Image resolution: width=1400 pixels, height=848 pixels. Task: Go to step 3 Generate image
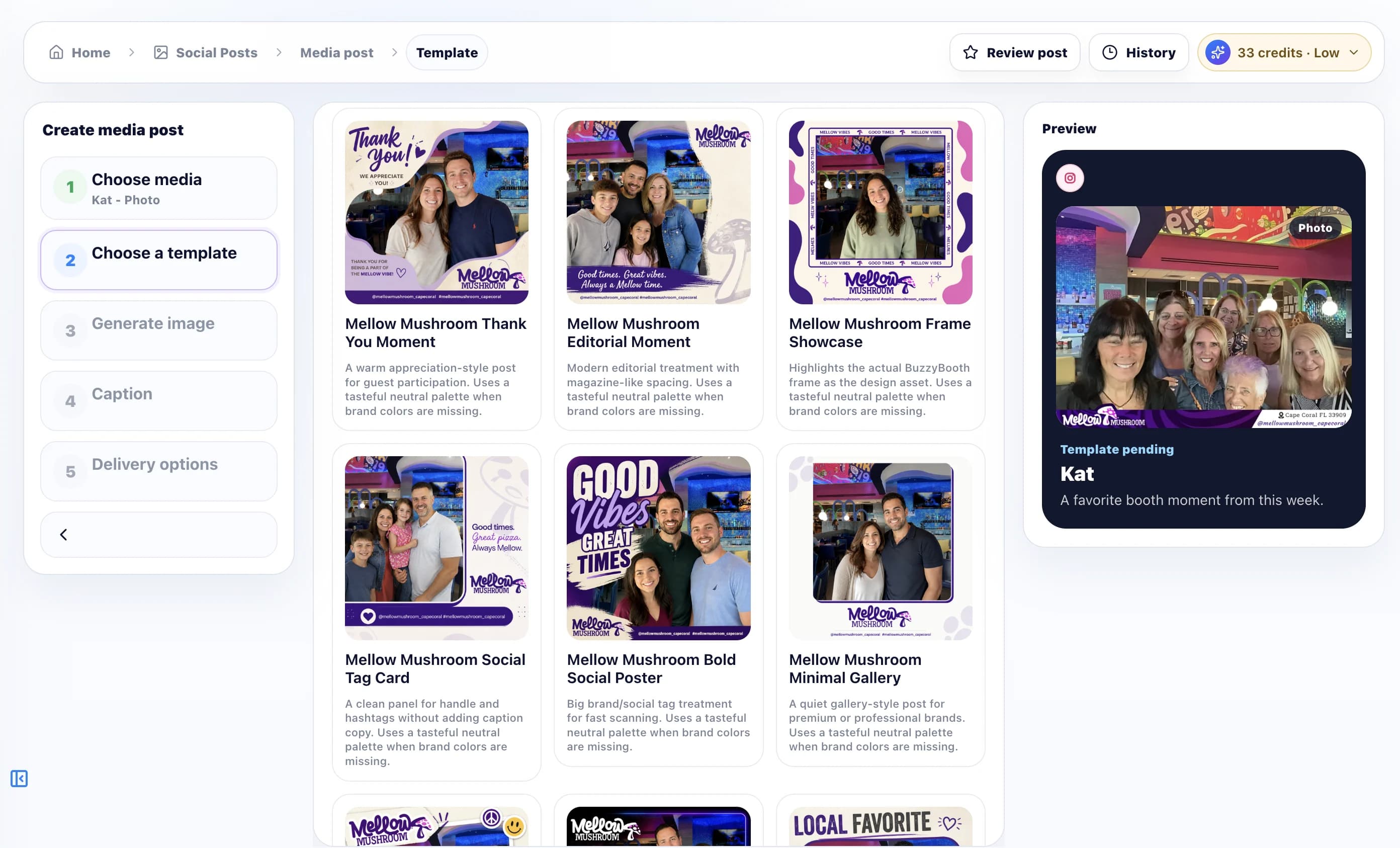tap(158, 330)
